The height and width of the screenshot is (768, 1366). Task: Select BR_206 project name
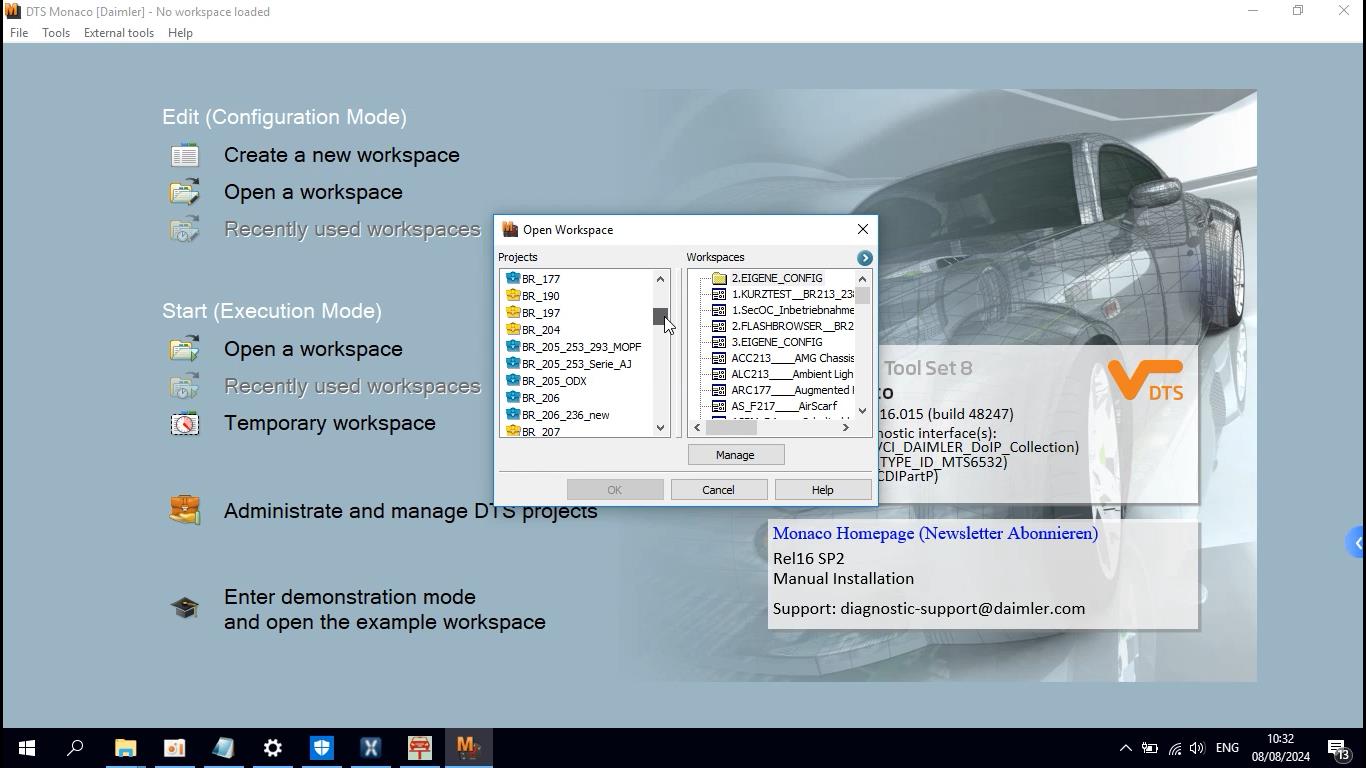click(540, 398)
